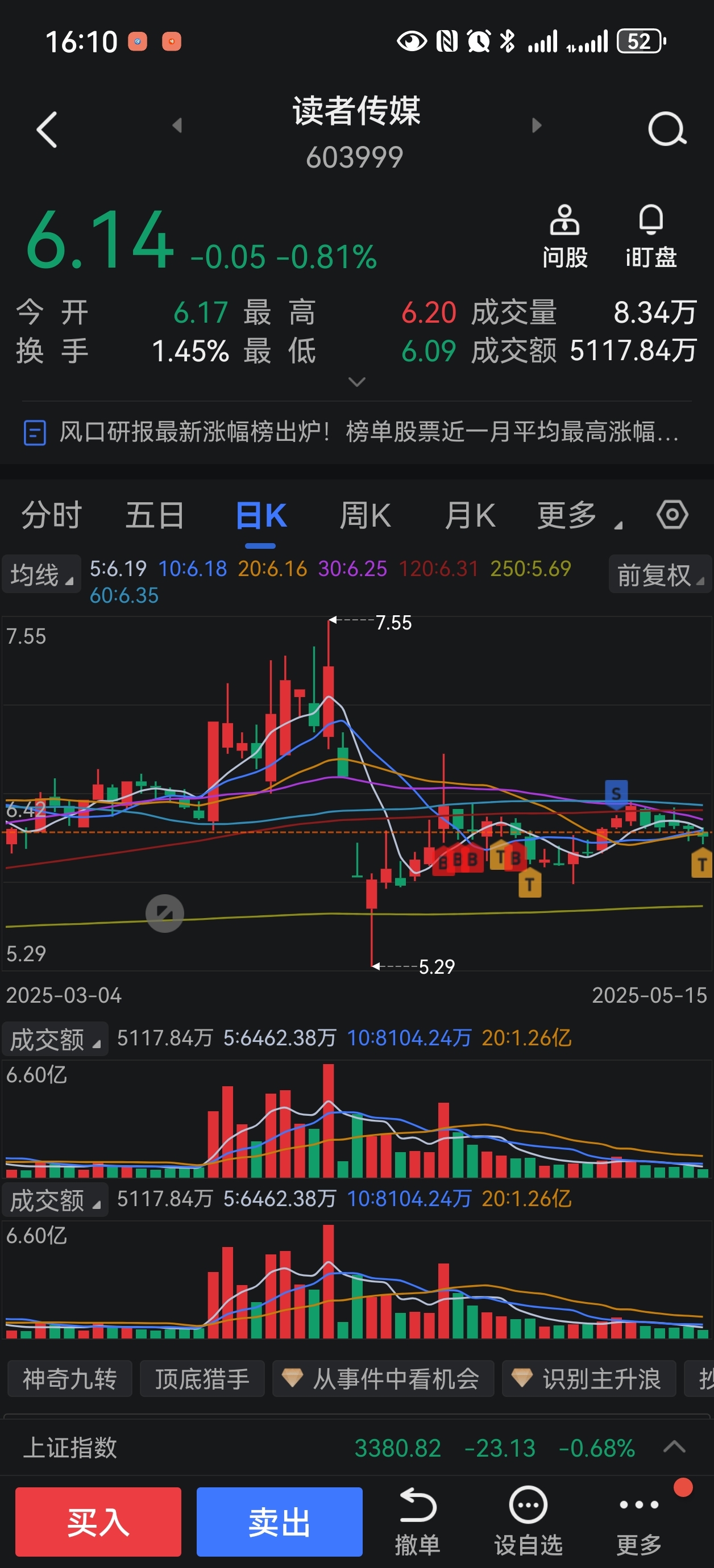Tap the 2025-03-04 date label
Screen dimensions: 714x1568
click(x=64, y=995)
